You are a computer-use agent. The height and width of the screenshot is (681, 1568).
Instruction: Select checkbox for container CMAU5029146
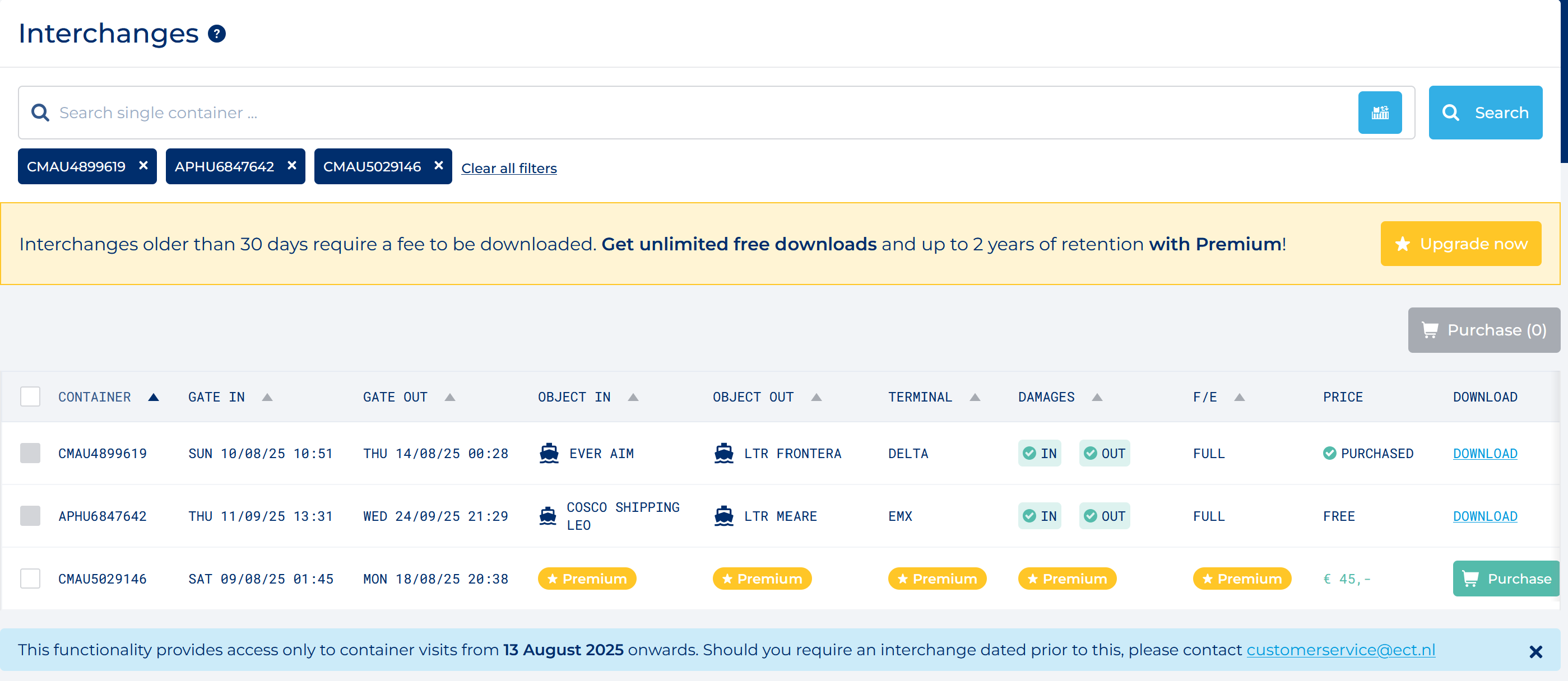(x=30, y=579)
